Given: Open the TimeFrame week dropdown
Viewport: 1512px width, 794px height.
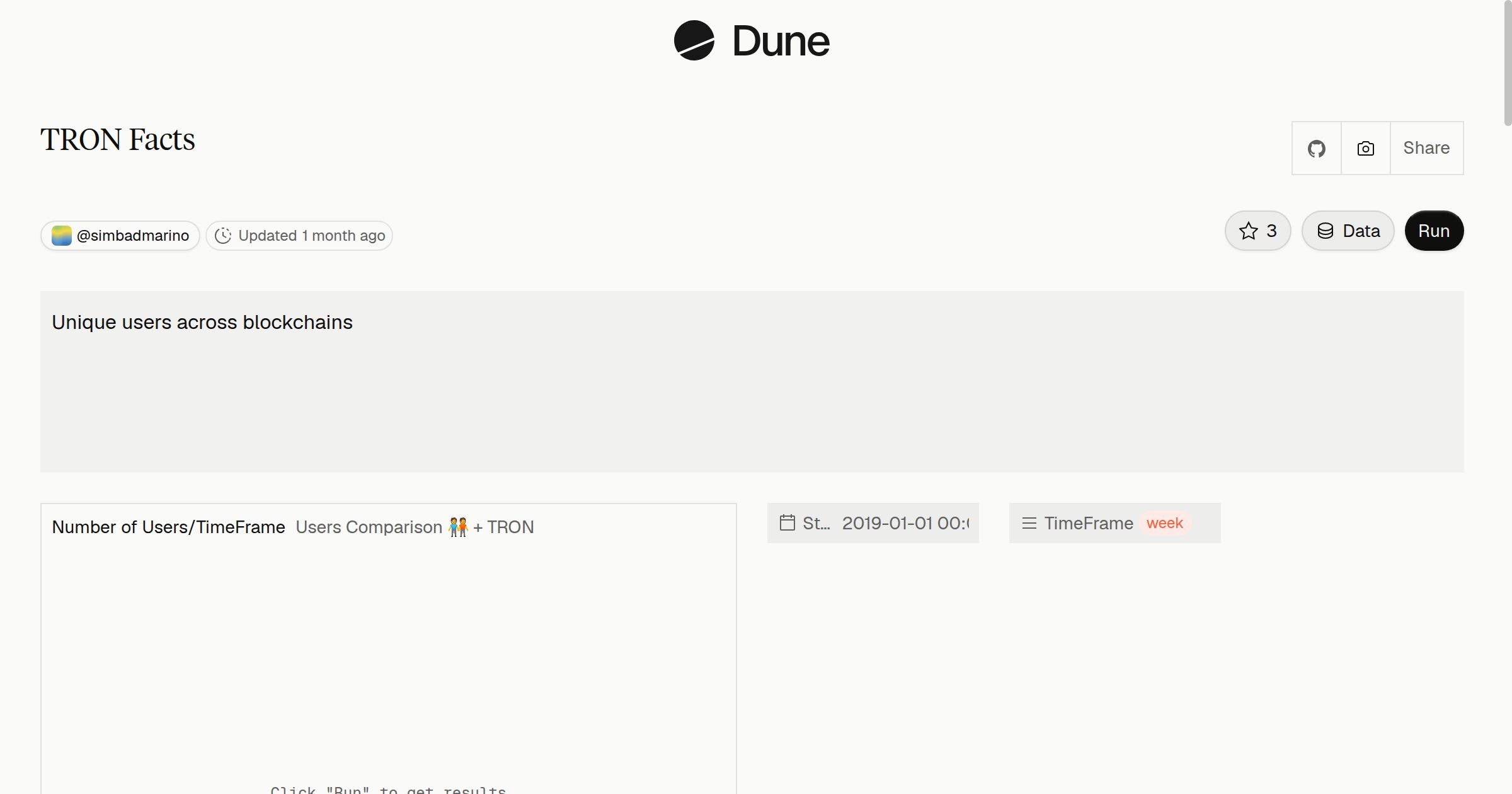Looking at the screenshot, I should click(x=1114, y=523).
